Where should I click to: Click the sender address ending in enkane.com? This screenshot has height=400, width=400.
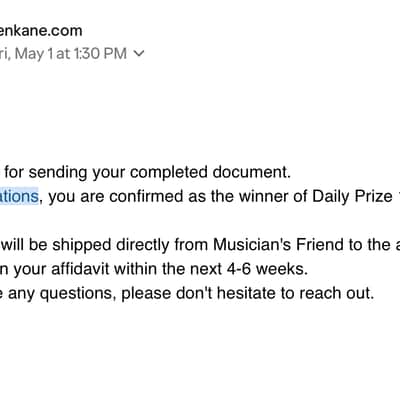tap(41, 31)
